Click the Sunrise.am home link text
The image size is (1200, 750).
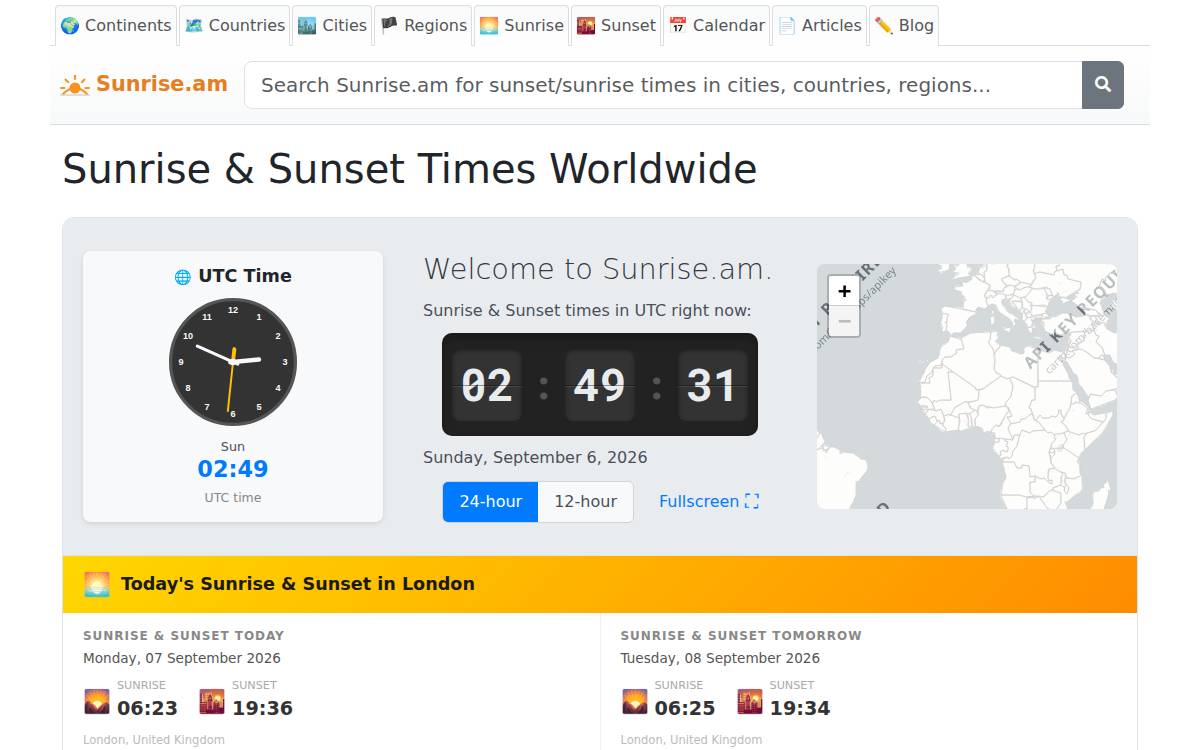(162, 84)
